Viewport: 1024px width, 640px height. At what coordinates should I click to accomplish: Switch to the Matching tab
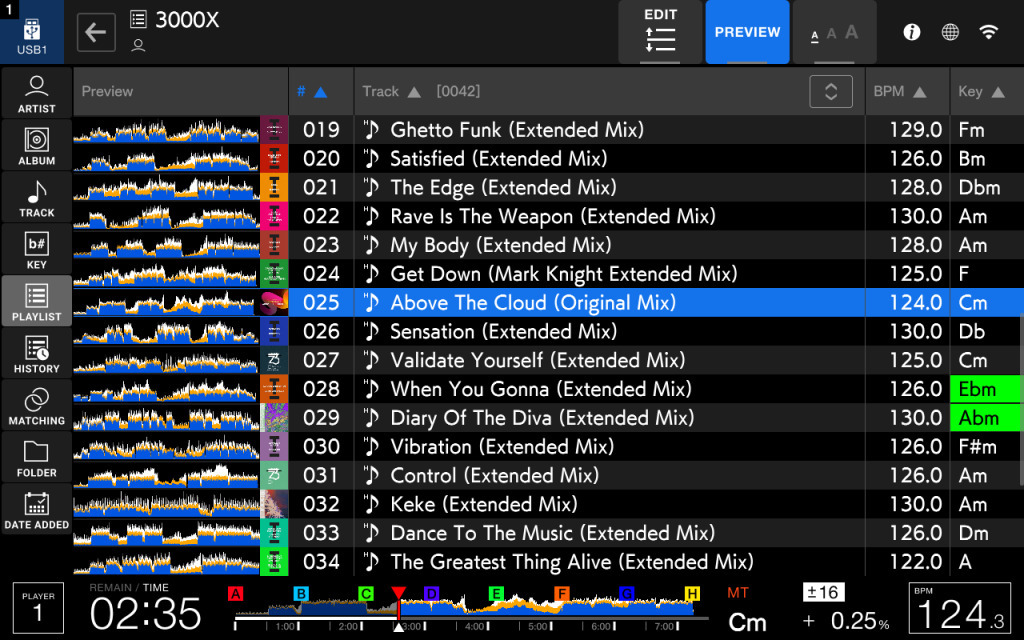pyautogui.click(x=37, y=406)
